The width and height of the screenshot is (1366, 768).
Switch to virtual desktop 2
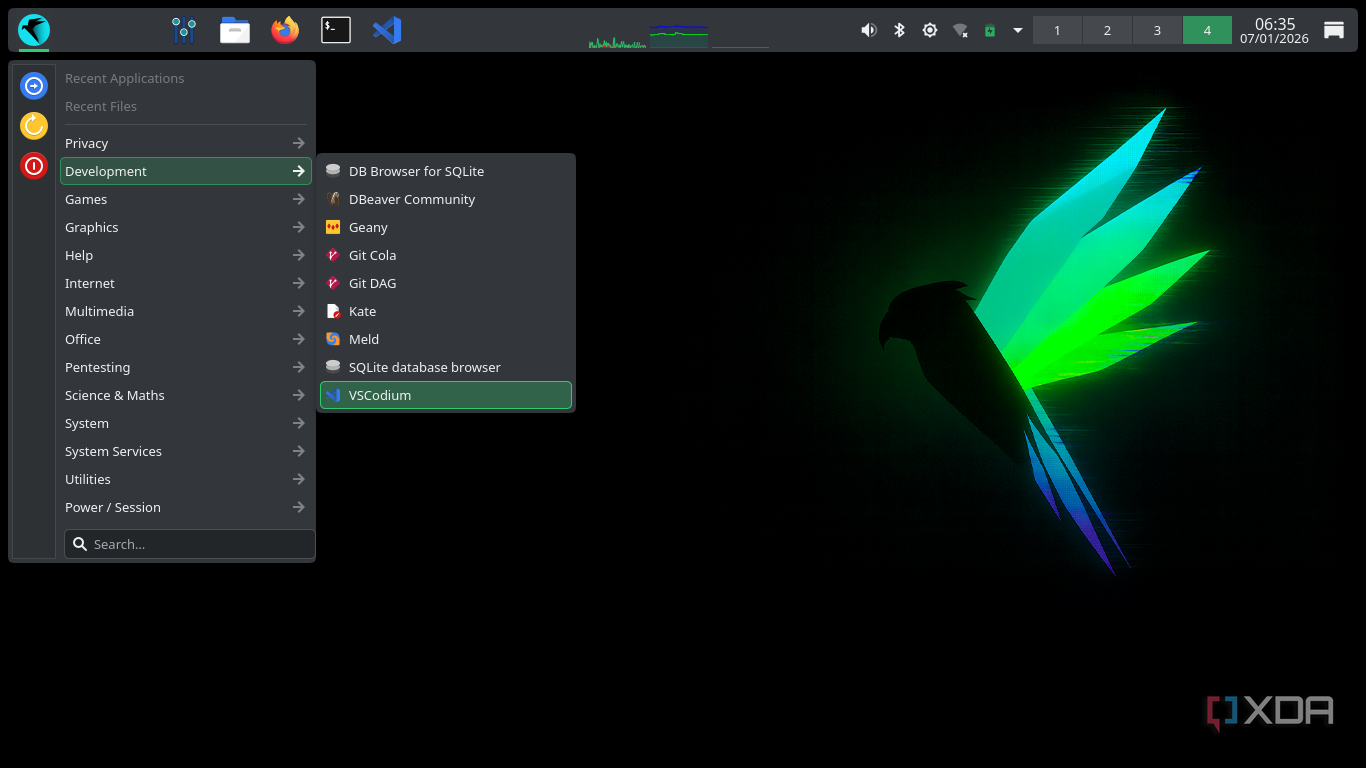1107,30
